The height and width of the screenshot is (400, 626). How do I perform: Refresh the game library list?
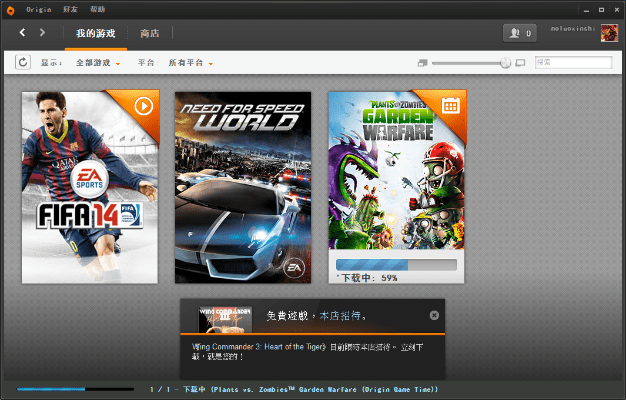(x=24, y=63)
